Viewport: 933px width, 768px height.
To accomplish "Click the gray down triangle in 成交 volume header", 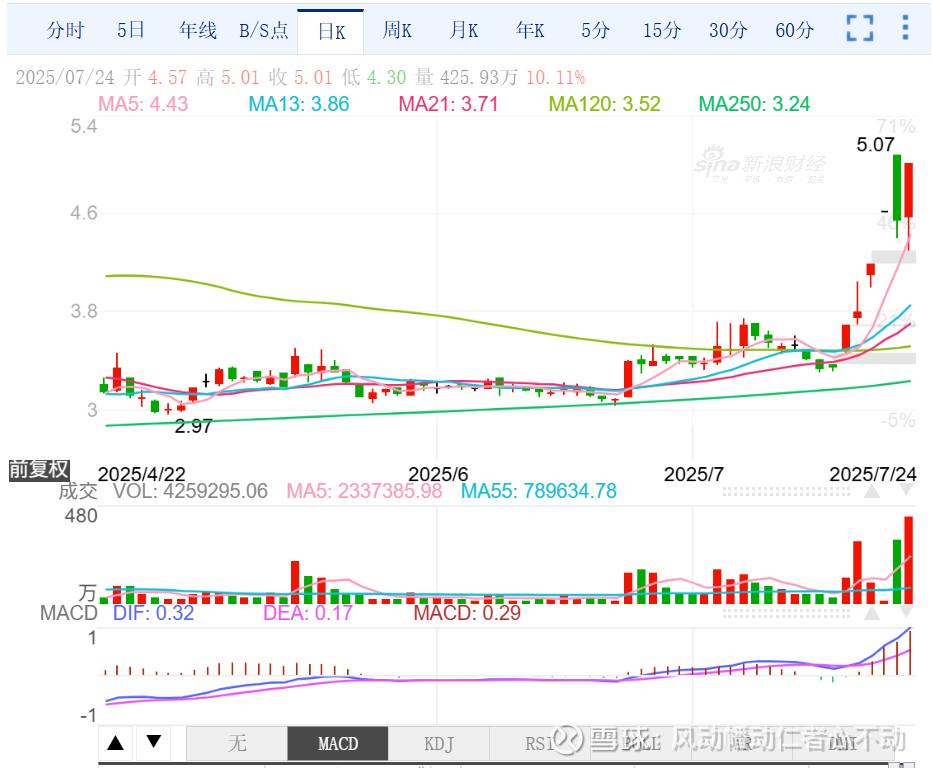I will [x=906, y=491].
